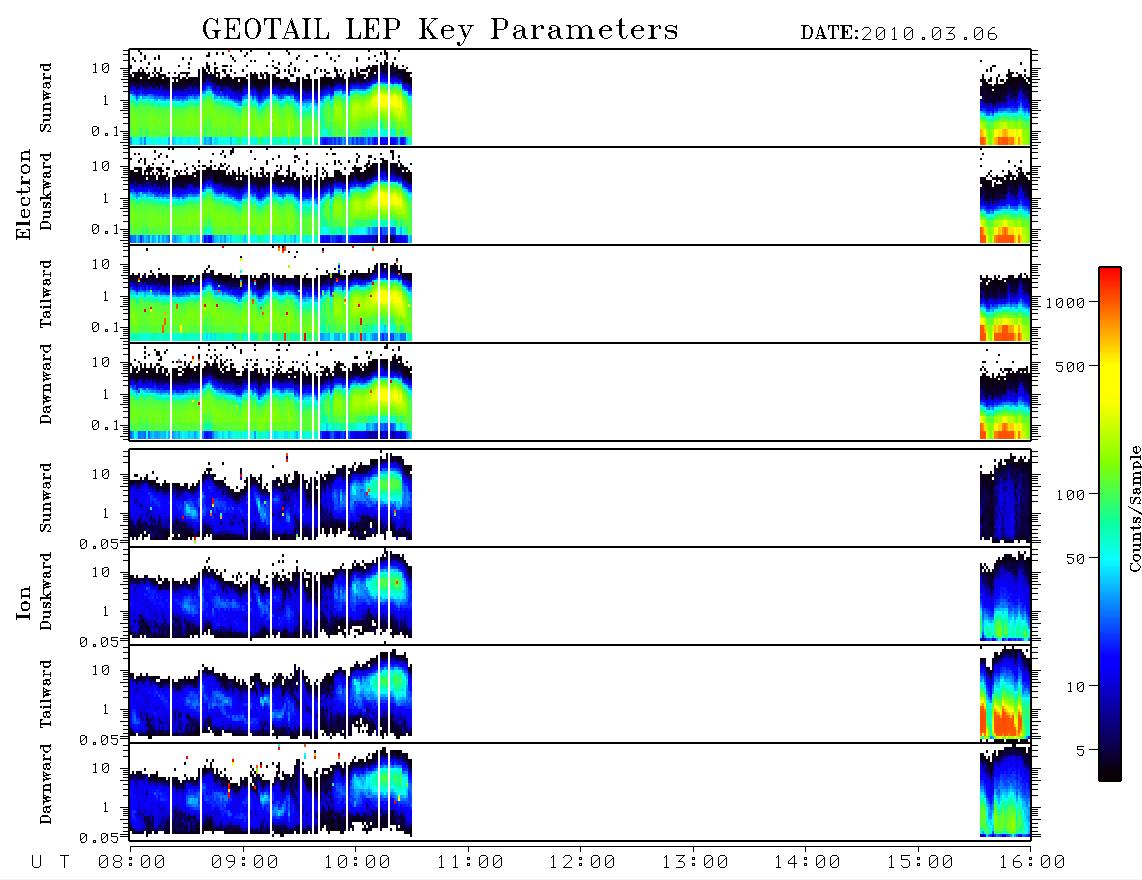The width and height of the screenshot is (1142, 880).
Task: Click the '1000' color scale label
Action: pos(1066,302)
